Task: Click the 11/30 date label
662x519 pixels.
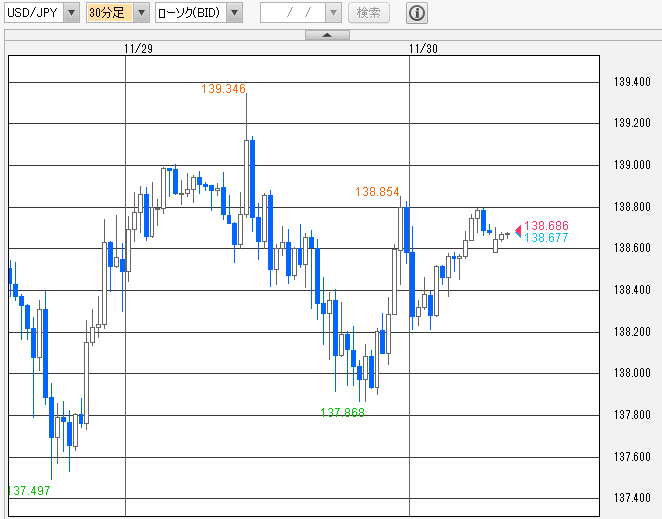Action: pos(423,49)
